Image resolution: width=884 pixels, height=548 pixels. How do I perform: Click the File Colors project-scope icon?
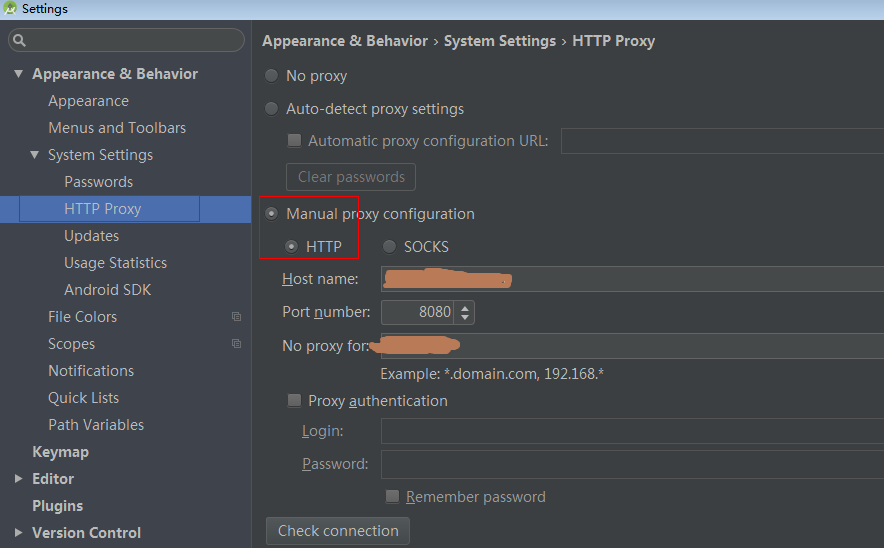pos(236,317)
